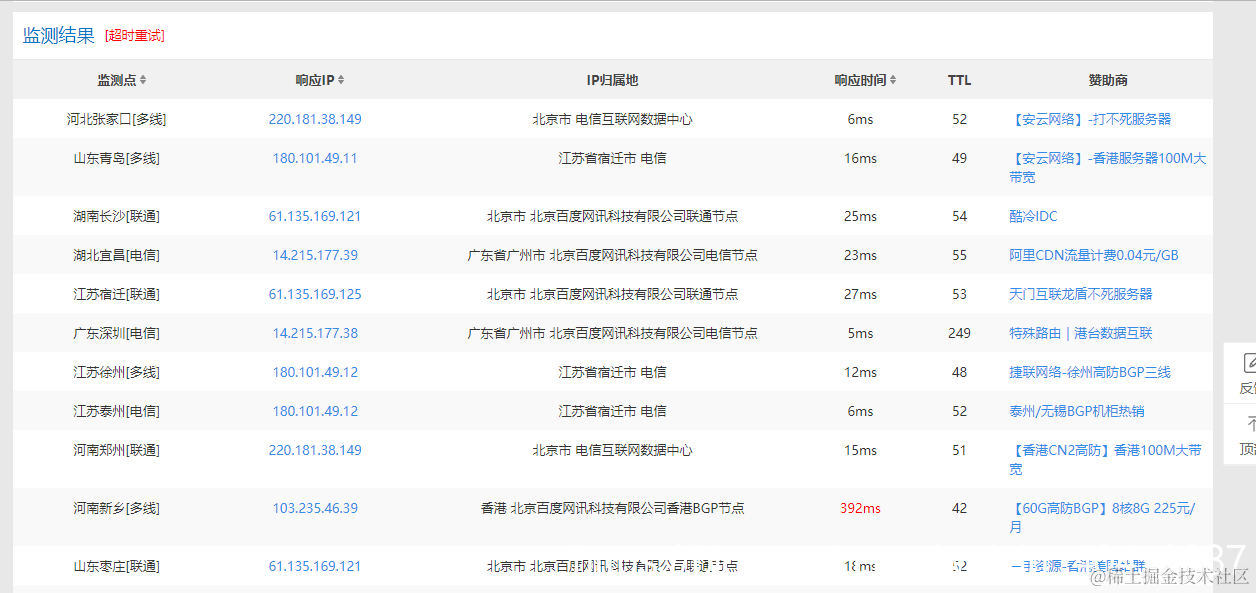Click the 超时重试 retry link

click(x=135, y=36)
